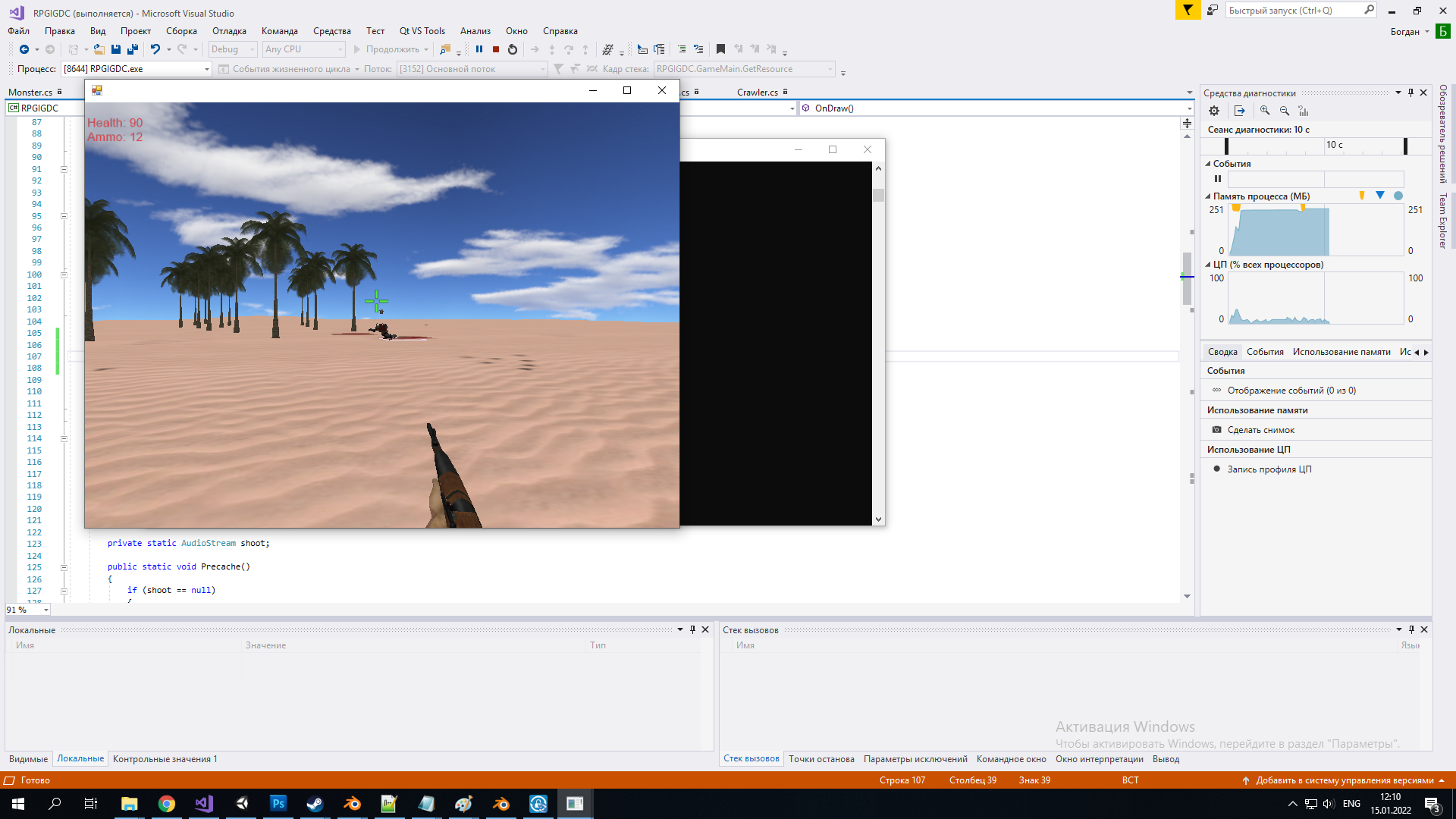Open Steam from the Windows taskbar

(x=315, y=804)
